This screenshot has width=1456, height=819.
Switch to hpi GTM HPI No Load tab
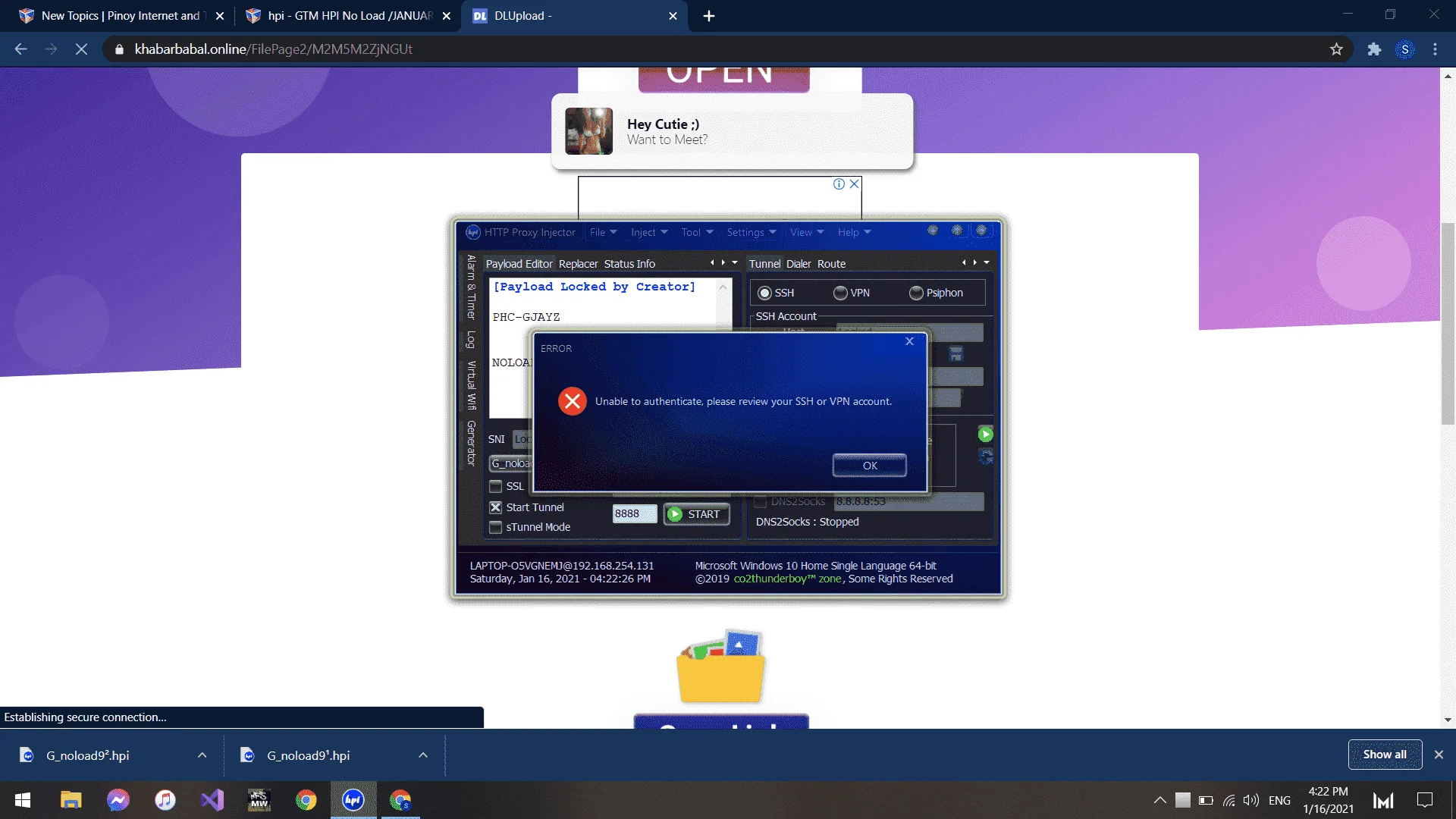348,16
